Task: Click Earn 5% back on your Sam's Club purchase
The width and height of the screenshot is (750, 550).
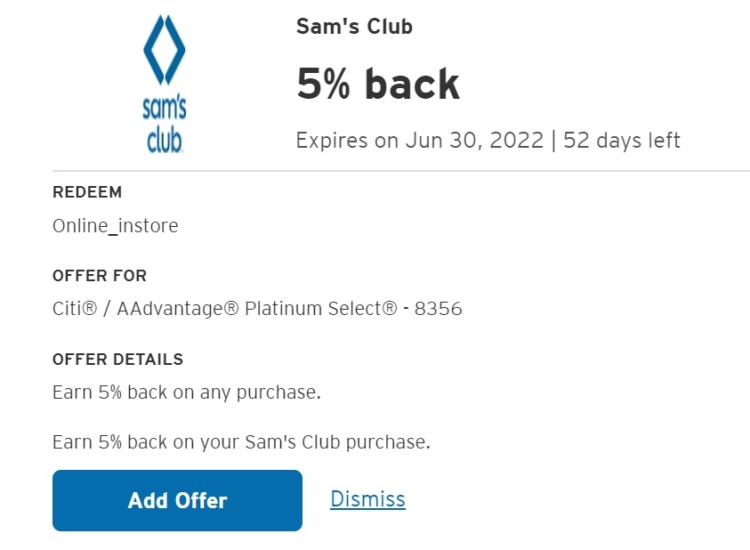Action: 242,442
